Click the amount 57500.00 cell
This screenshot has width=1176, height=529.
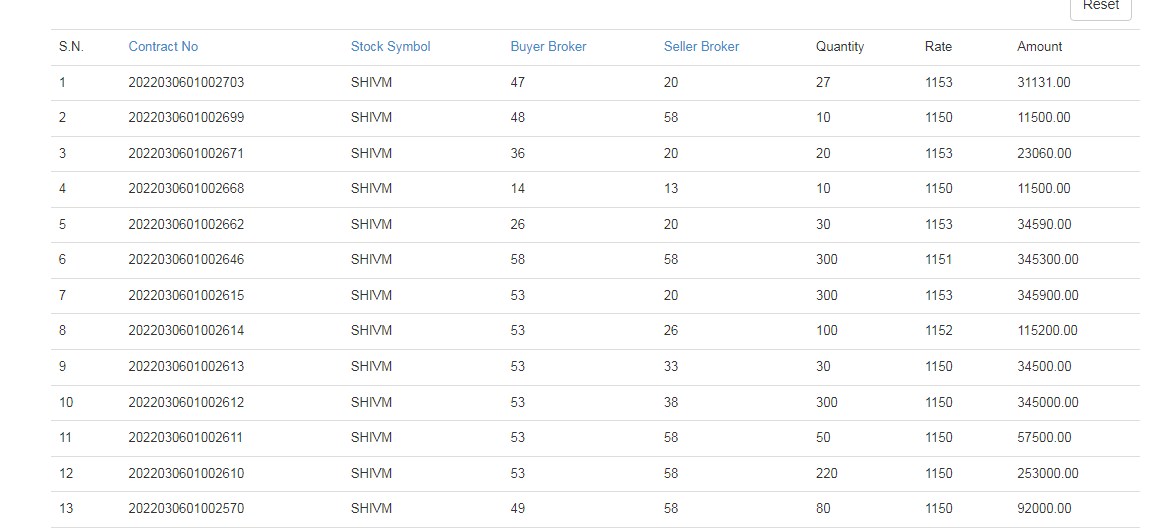point(1043,438)
